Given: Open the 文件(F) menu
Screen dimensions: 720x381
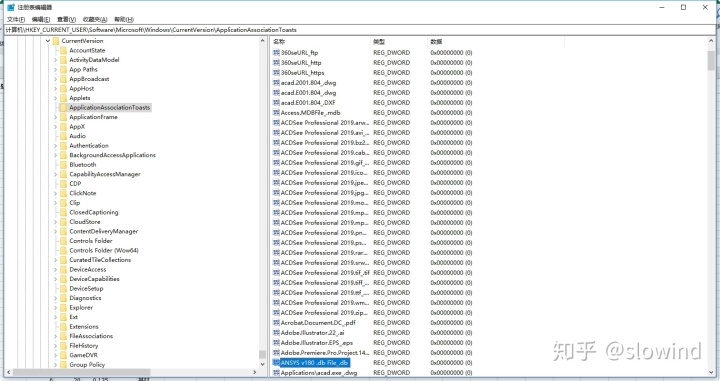Looking at the screenshot, I should pyautogui.click(x=16, y=19).
